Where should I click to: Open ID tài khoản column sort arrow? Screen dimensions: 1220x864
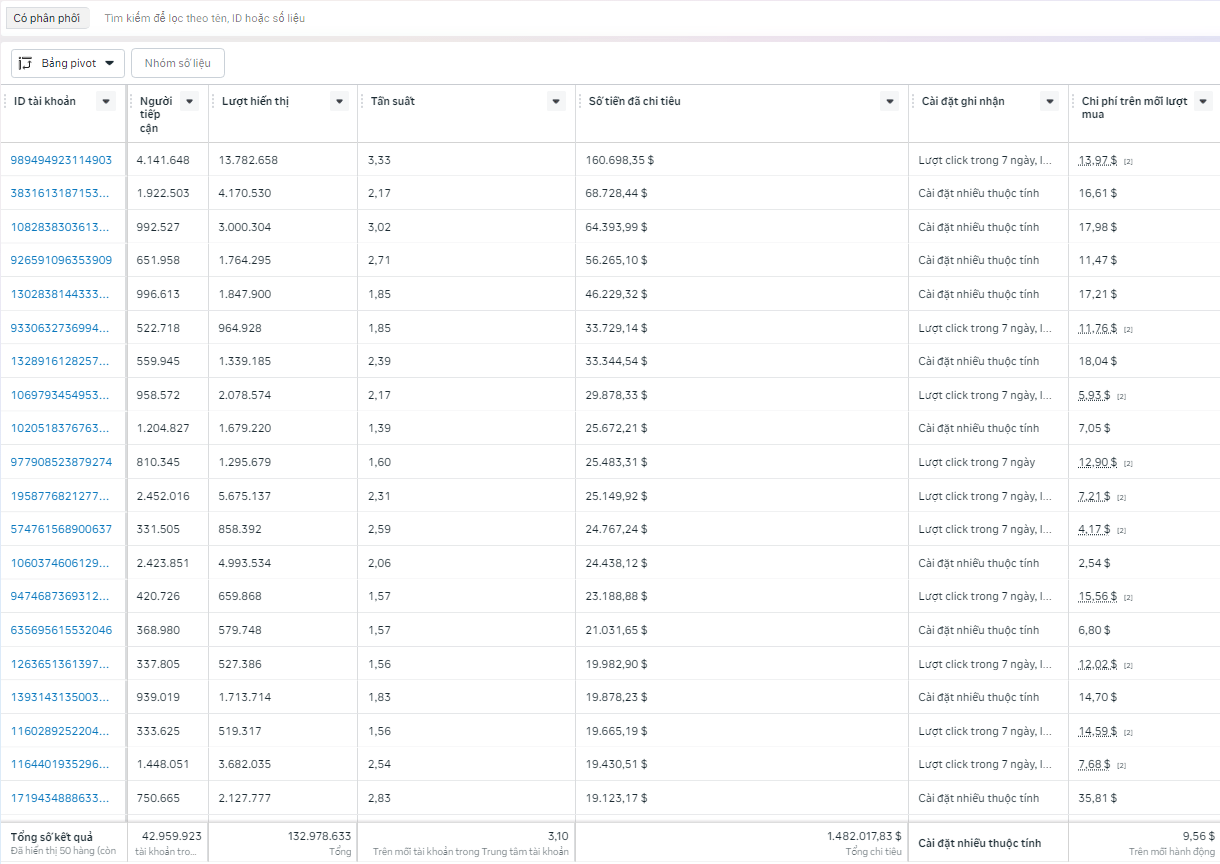pyautogui.click(x=107, y=101)
